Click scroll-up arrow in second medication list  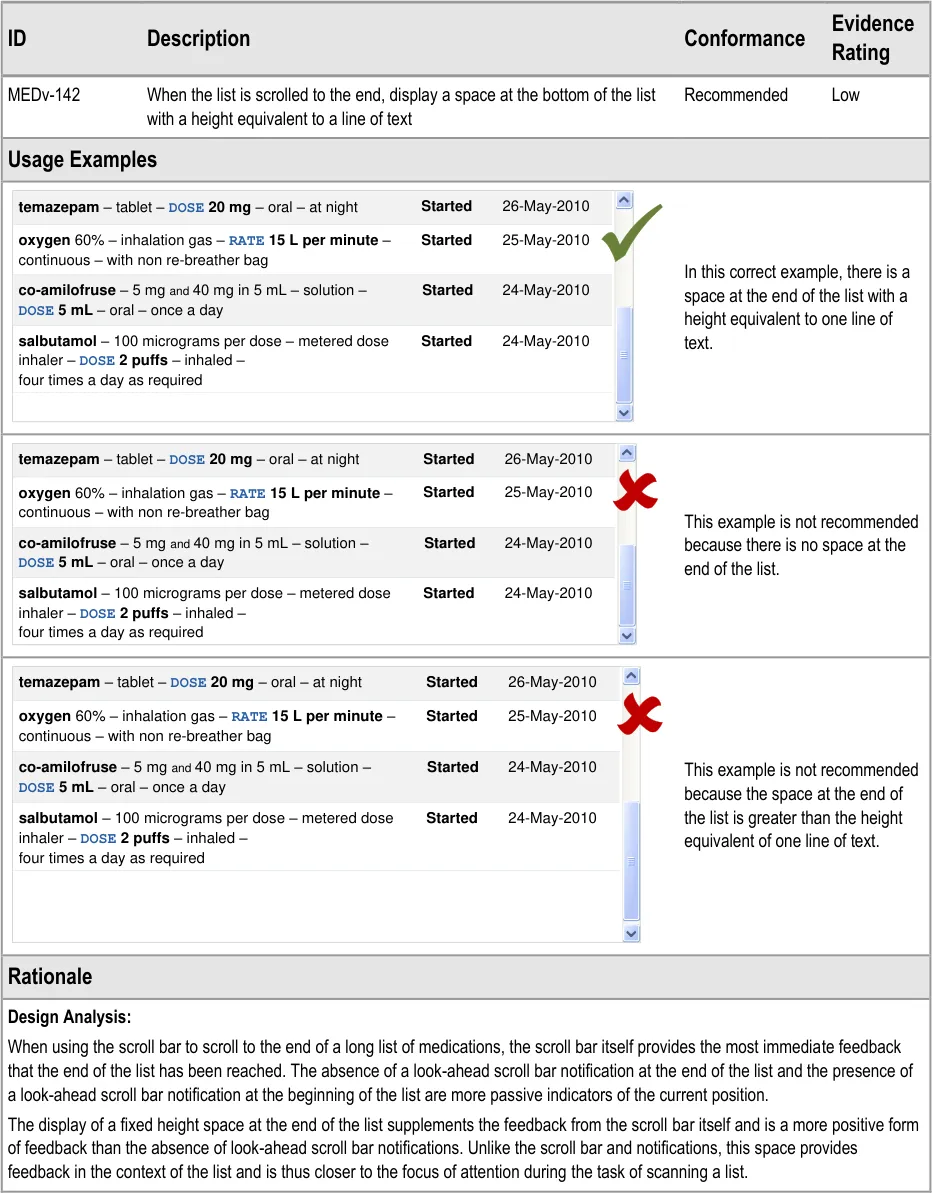[627, 453]
